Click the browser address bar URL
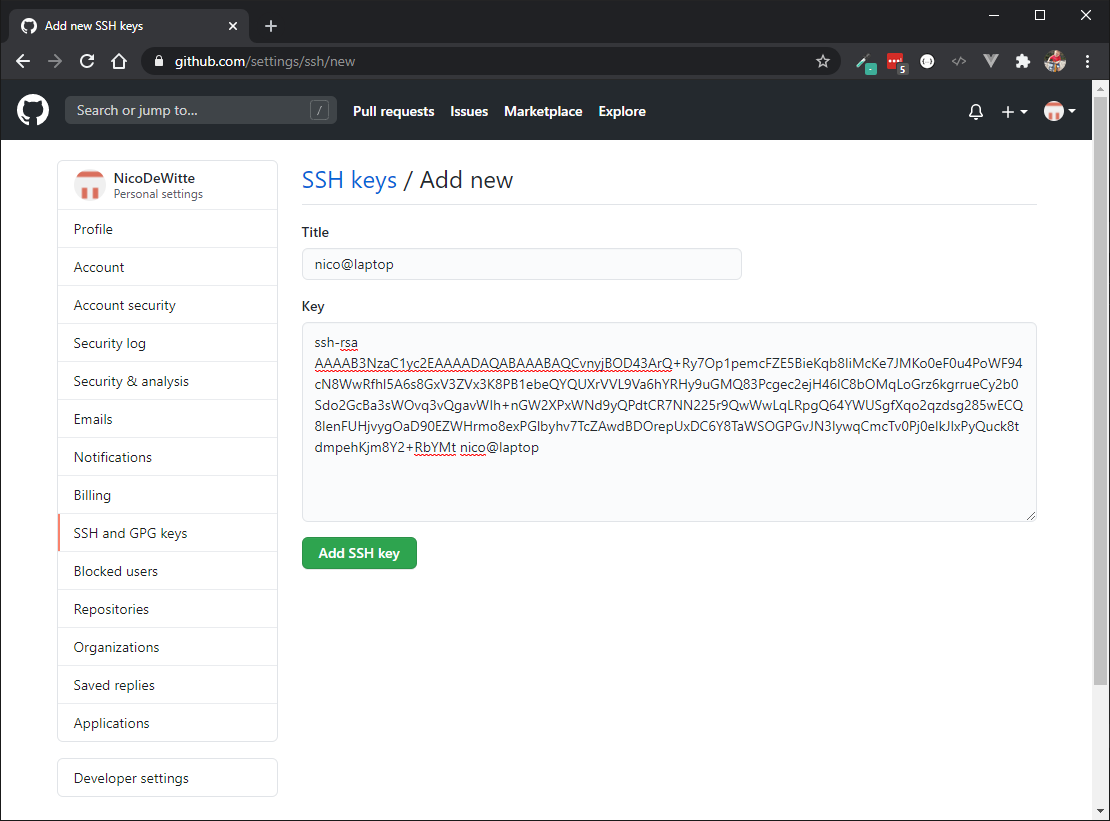The width and height of the screenshot is (1110, 821). [x=265, y=62]
